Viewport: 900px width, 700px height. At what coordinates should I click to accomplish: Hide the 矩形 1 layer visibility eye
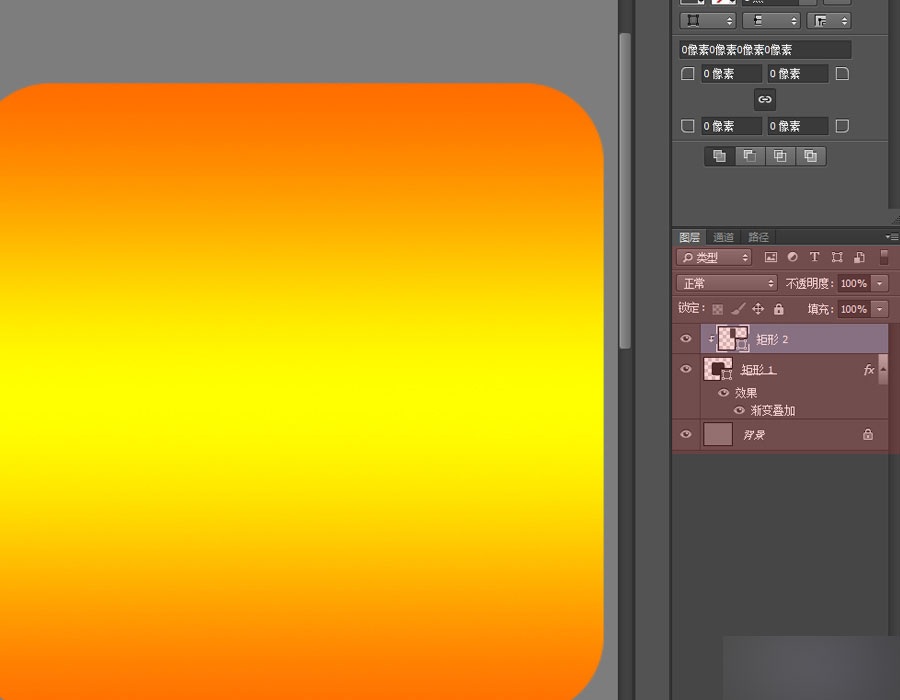[x=685, y=369]
